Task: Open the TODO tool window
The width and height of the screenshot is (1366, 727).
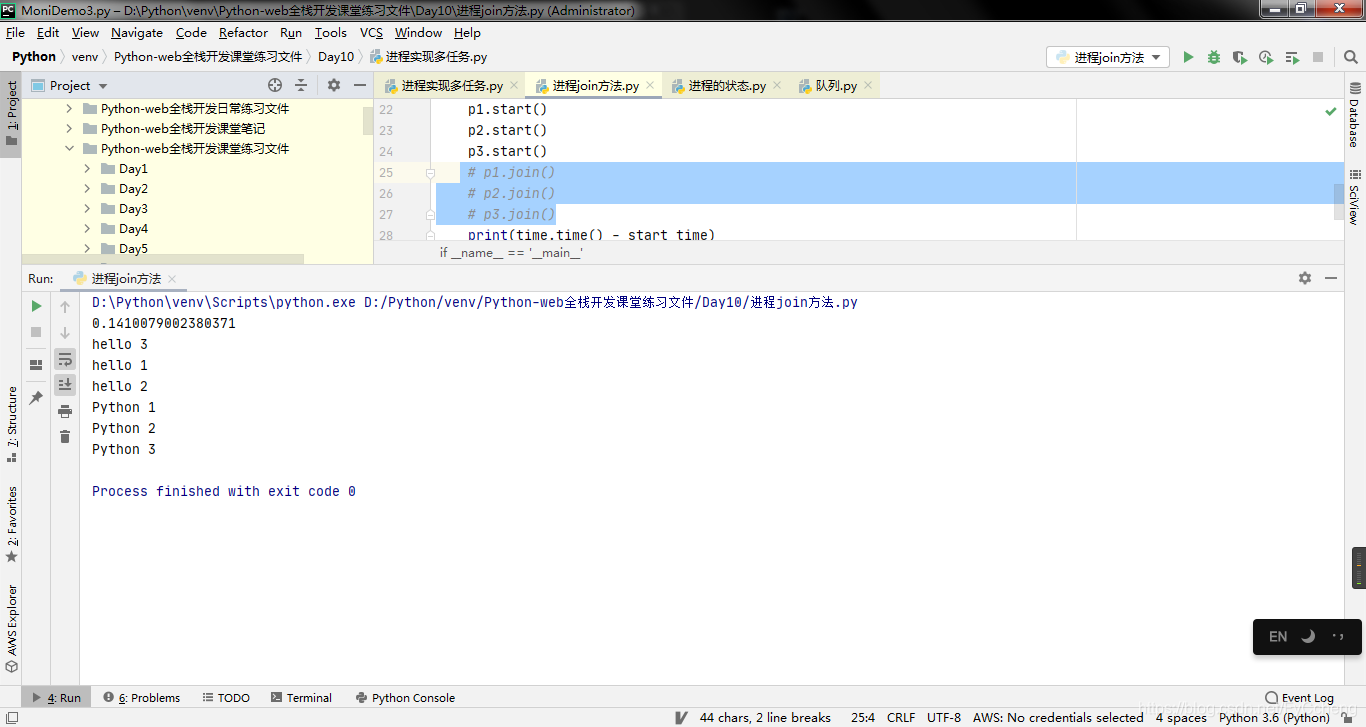Action: pos(226,698)
